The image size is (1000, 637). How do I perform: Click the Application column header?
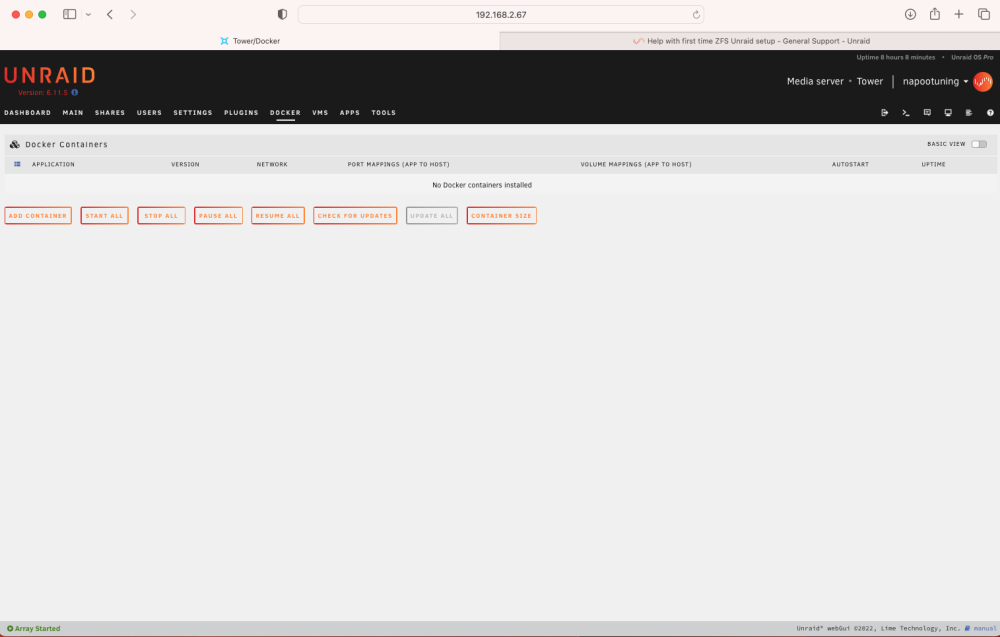coord(53,165)
